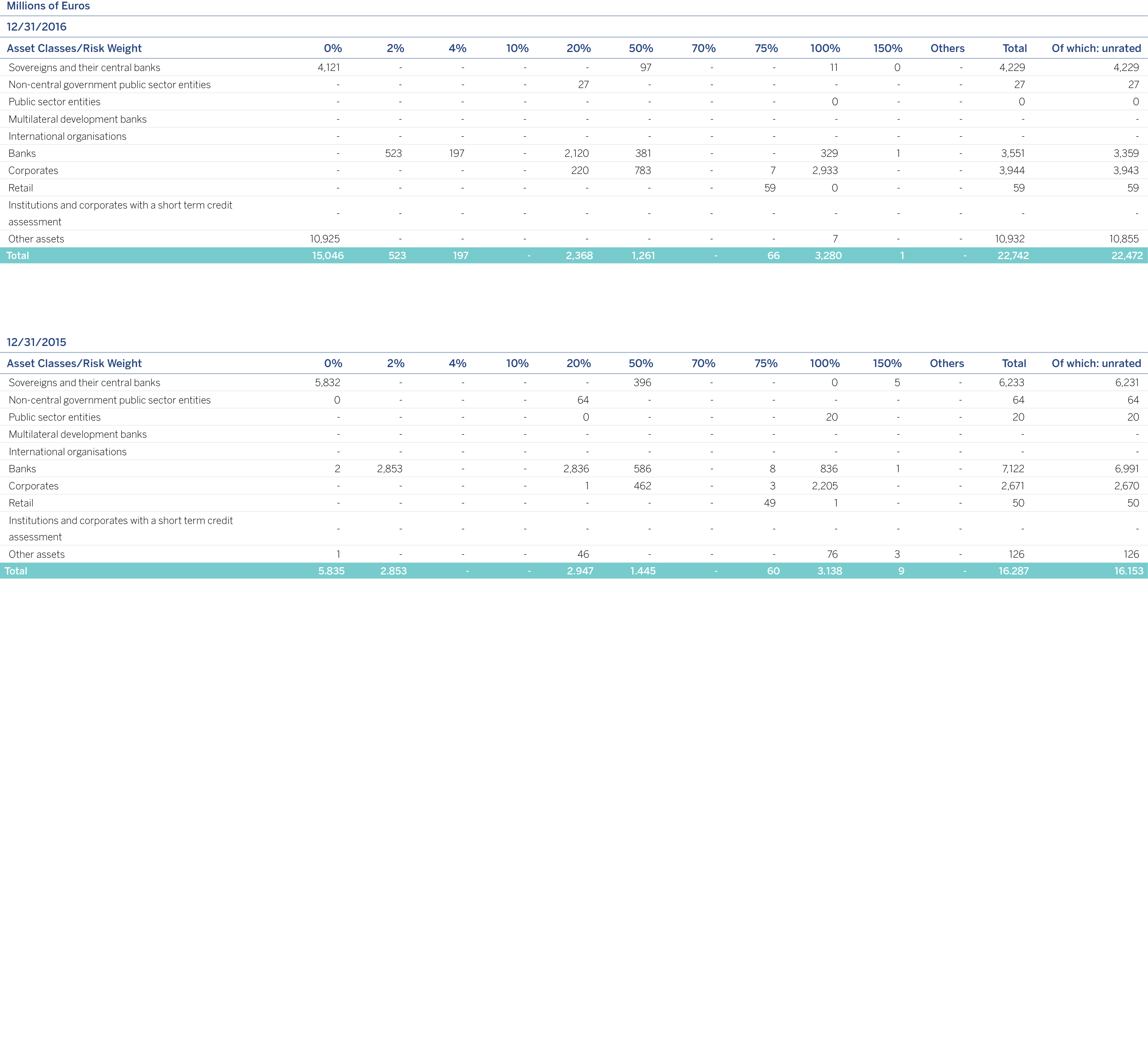Select the 2015 total 3.138
This screenshot has height=1062, width=1148.
pos(830,572)
